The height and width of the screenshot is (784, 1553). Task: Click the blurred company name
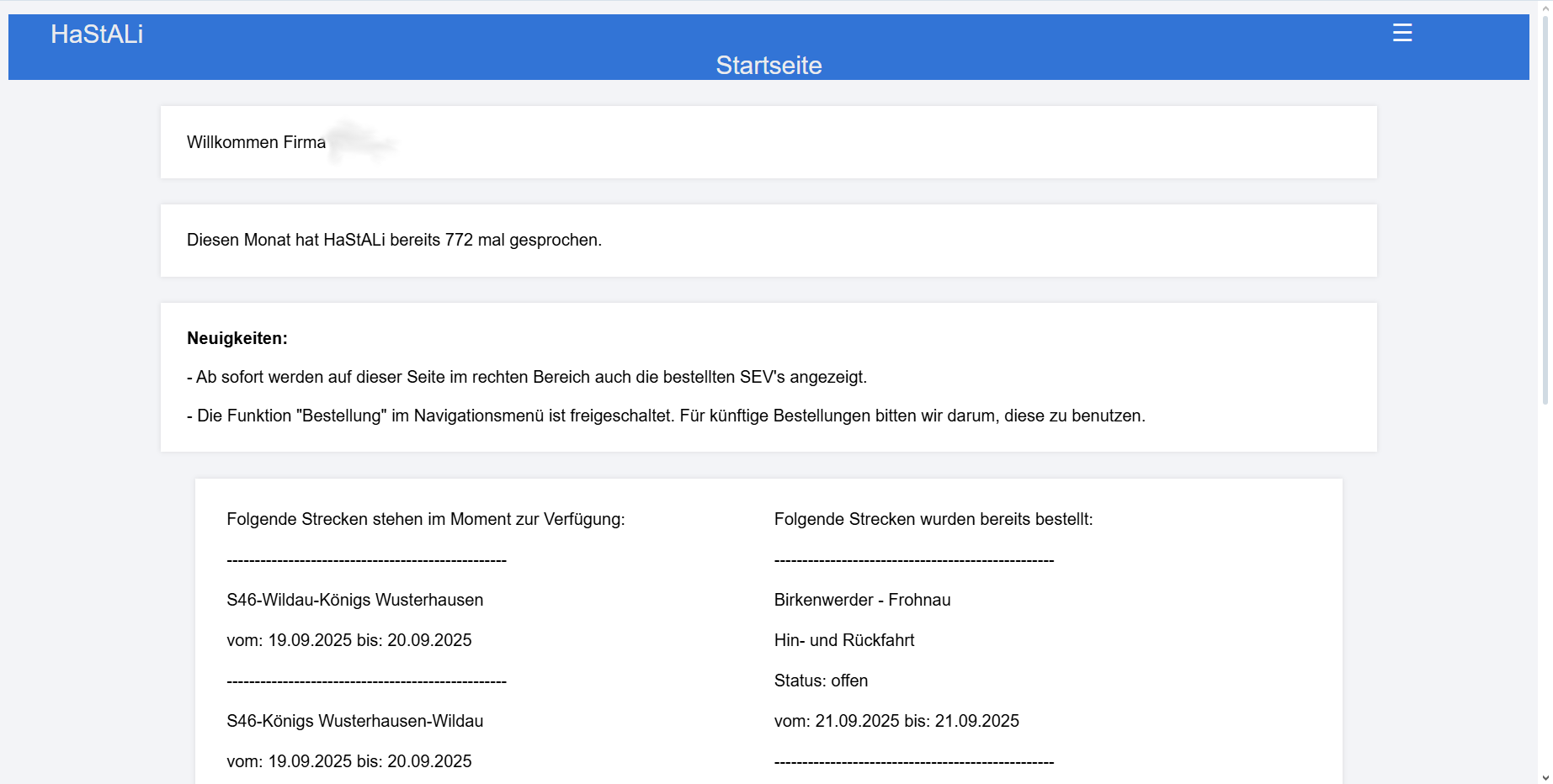(362, 141)
